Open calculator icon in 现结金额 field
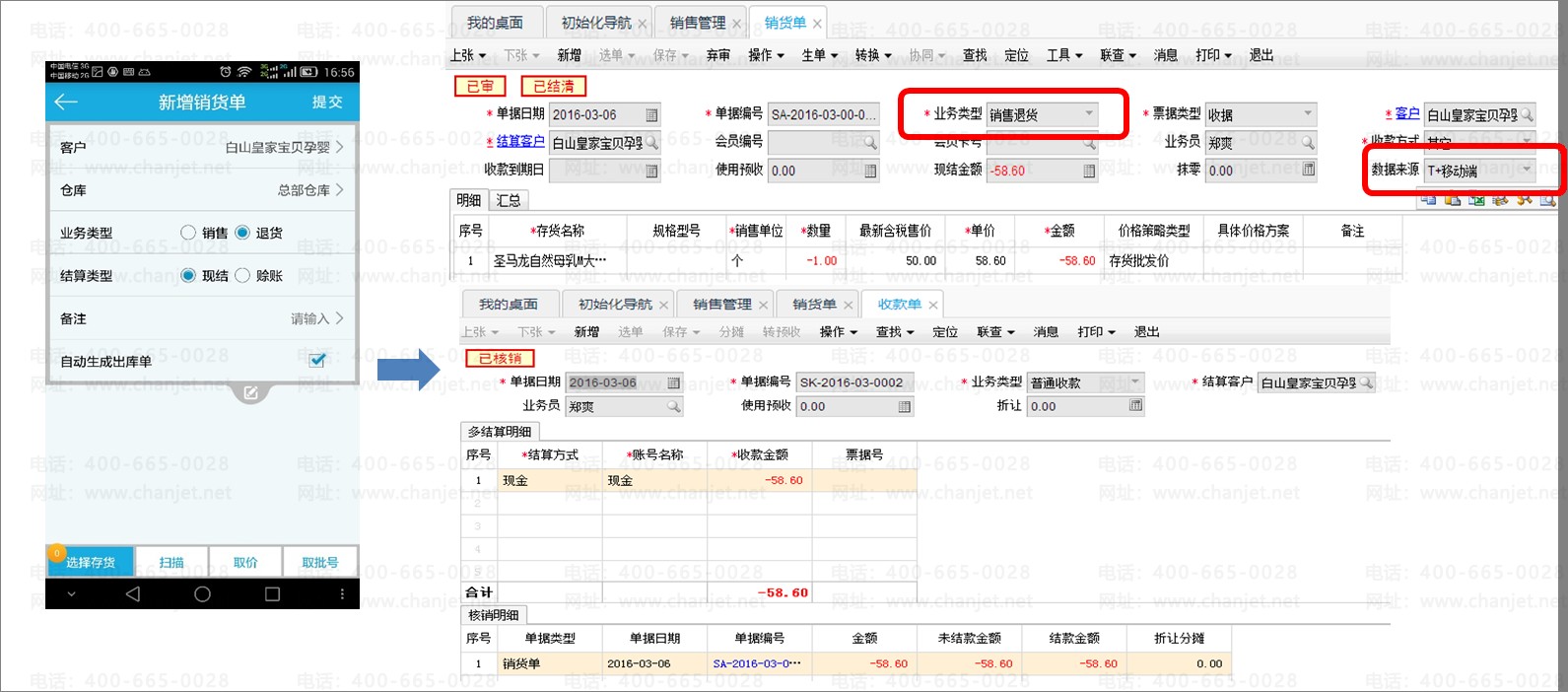This screenshot has width=1568, height=692. point(1089,171)
